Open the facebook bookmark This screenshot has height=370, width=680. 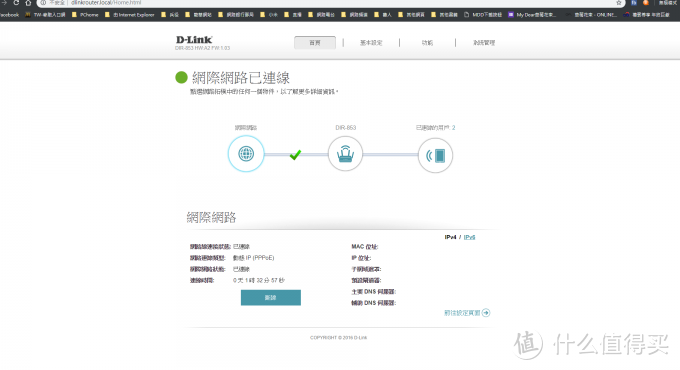point(10,15)
